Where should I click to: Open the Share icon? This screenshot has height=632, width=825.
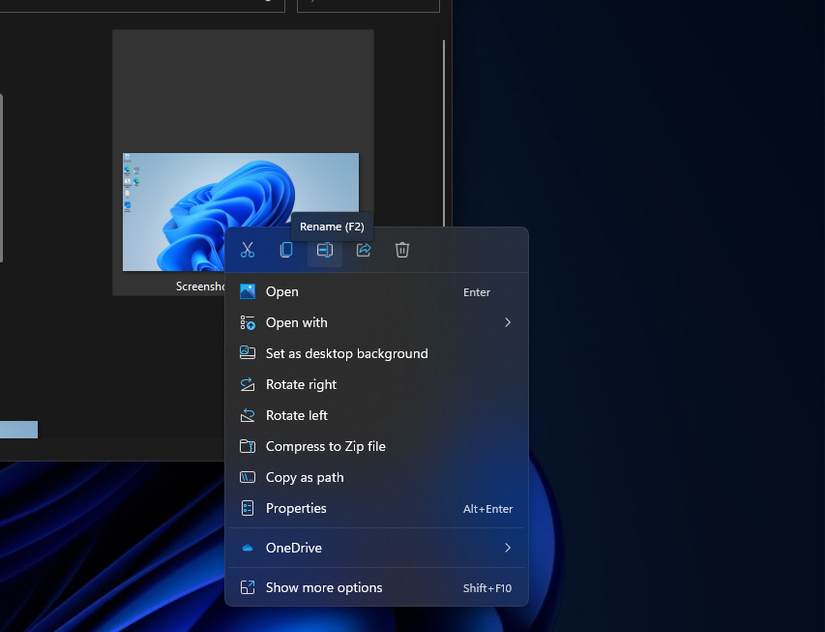coord(363,250)
